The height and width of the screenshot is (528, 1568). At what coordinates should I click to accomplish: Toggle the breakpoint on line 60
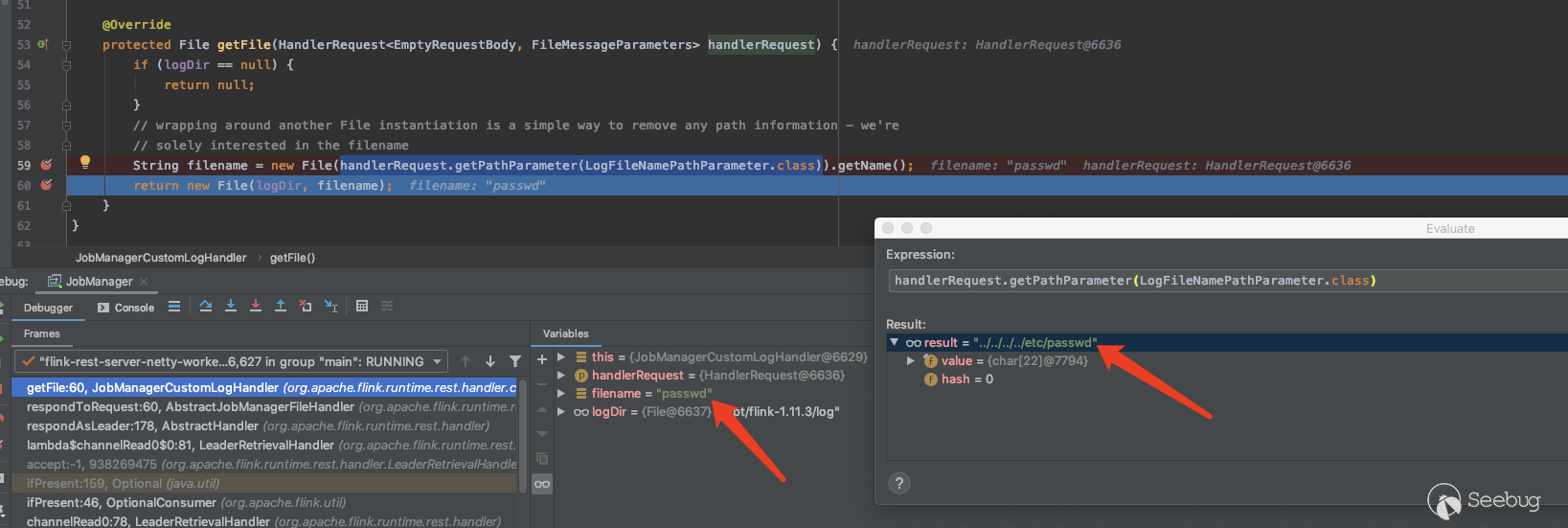45,185
